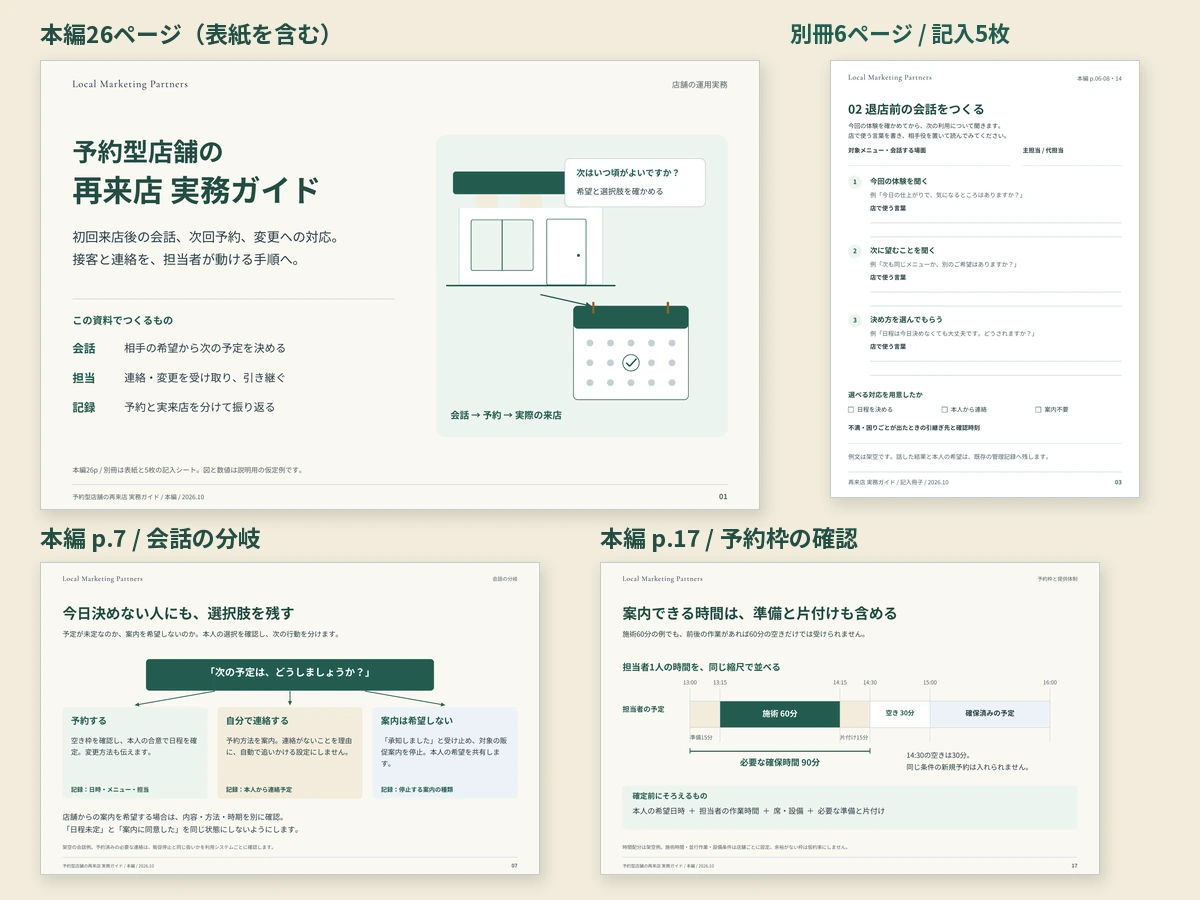1200x900 pixels.
Task: Click the caption 会話 → 予約 → 実際の来店
Action: pyautogui.click(x=506, y=414)
